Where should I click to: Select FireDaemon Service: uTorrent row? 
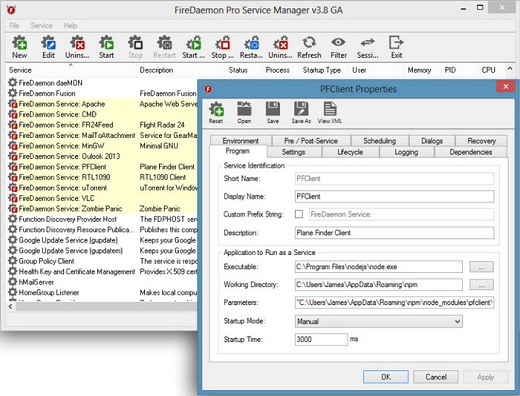tap(103, 188)
